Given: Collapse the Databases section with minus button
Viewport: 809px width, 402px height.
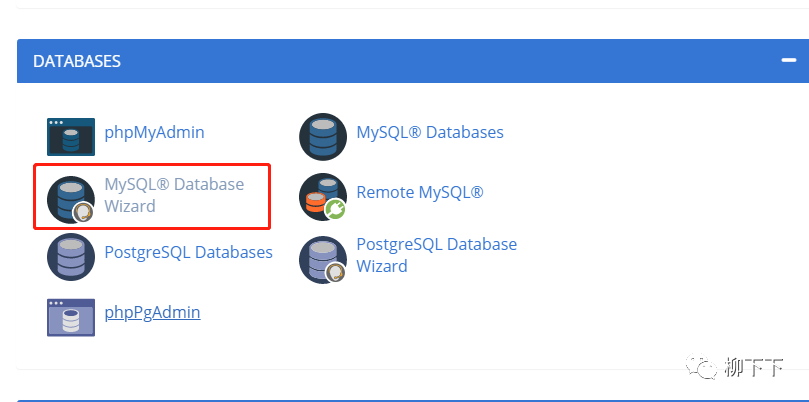Looking at the screenshot, I should (788, 60).
